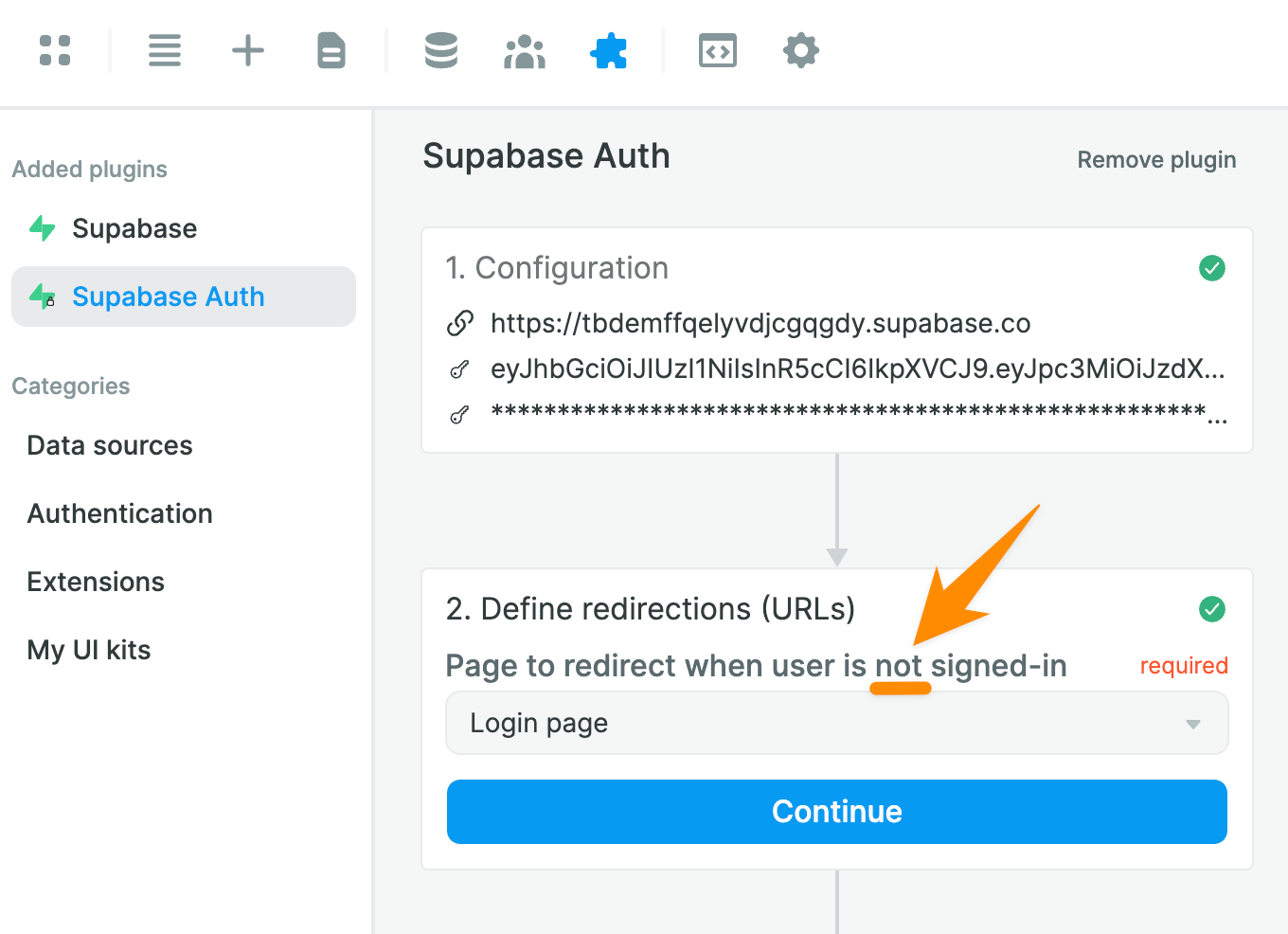Click the plus add icon
The height and width of the screenshot is (934, 1288).
point(248,50)
